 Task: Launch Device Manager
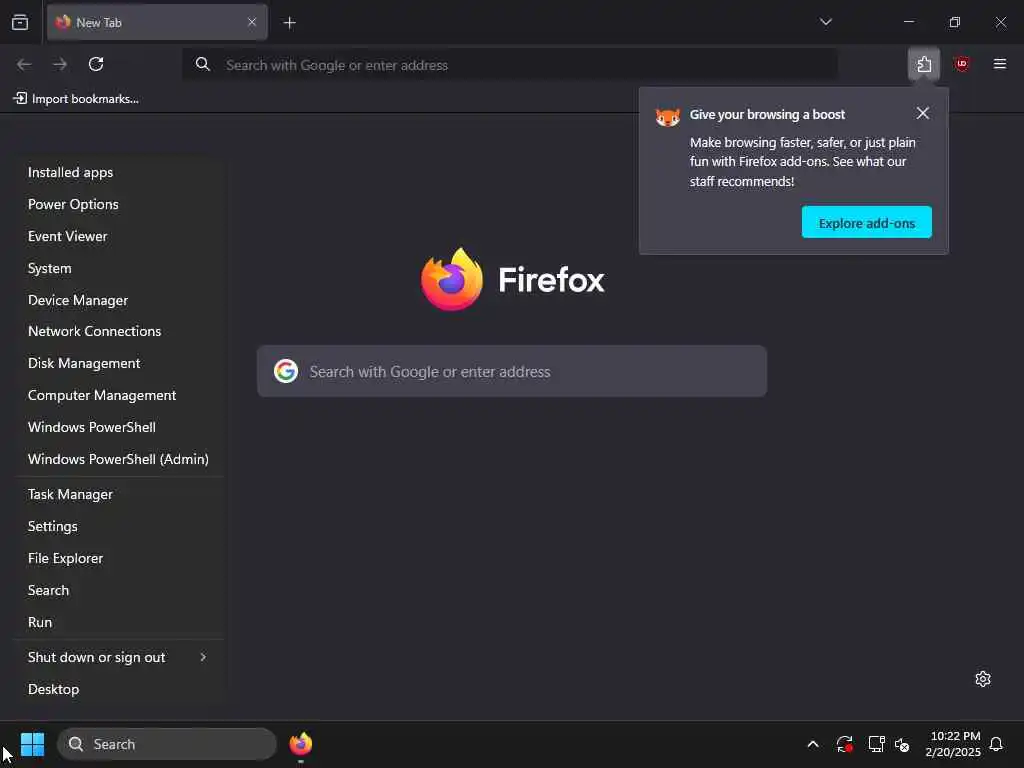(x=119, y=300)
